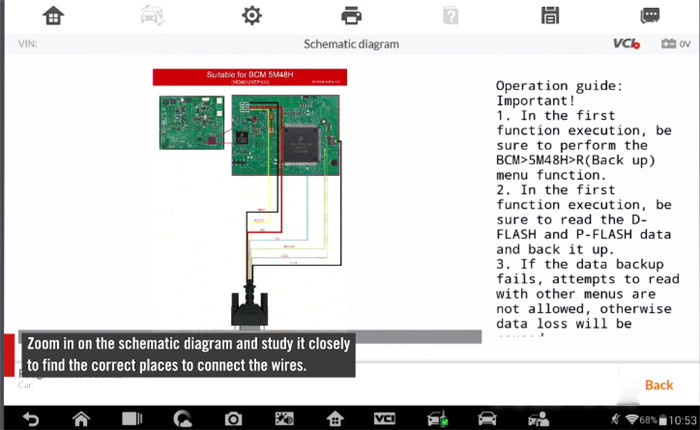Tap the VIN: label field
Screen dimensions: 700x430
[x=28, y=44]
